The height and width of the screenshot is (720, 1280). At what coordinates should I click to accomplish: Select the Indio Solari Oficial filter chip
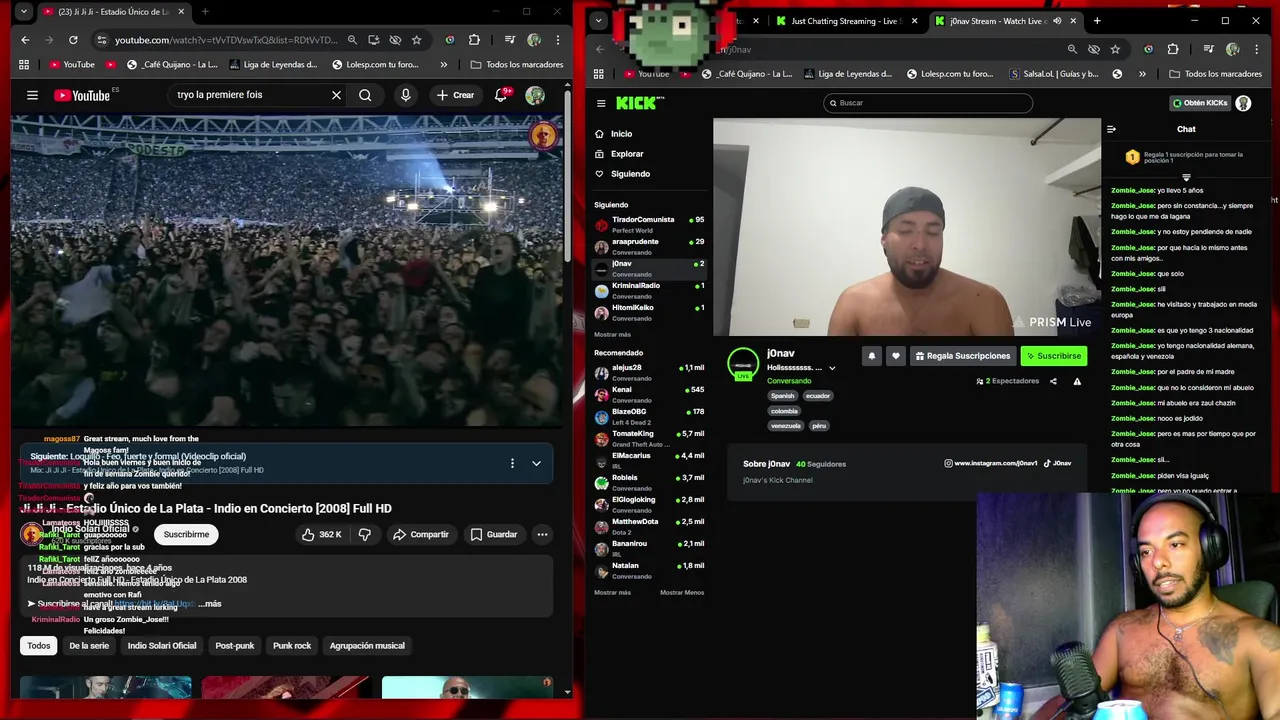click(x=162, y=646)
